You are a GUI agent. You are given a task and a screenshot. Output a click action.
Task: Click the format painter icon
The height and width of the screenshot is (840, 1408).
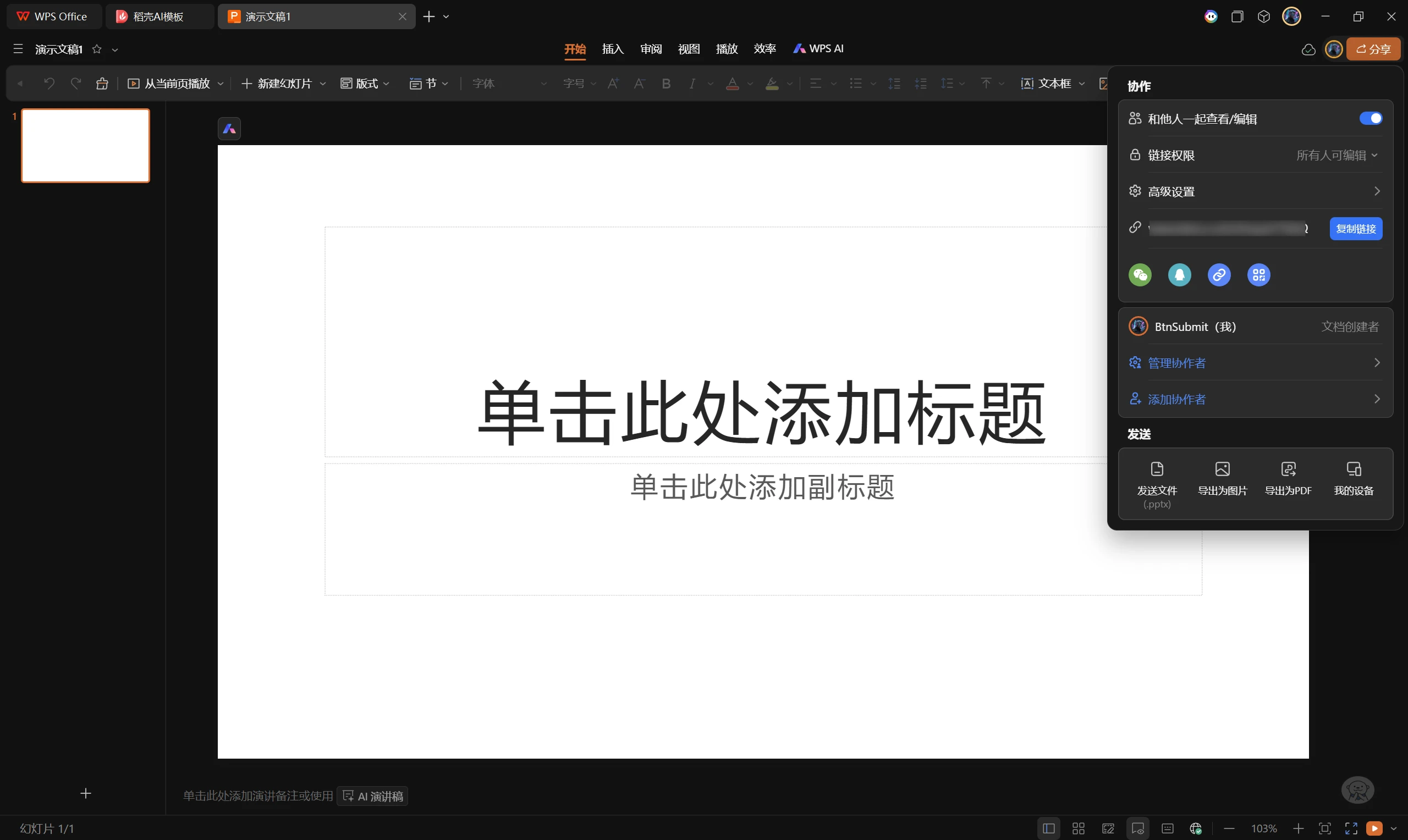pyautogui.click(x=102, y=84)
